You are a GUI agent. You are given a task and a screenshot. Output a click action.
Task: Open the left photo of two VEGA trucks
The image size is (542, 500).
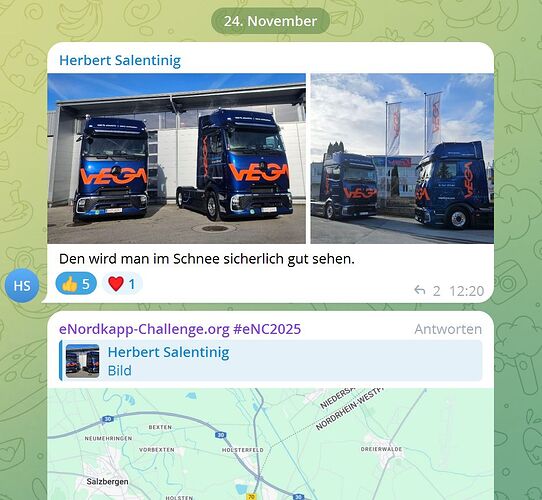[177, 158]
